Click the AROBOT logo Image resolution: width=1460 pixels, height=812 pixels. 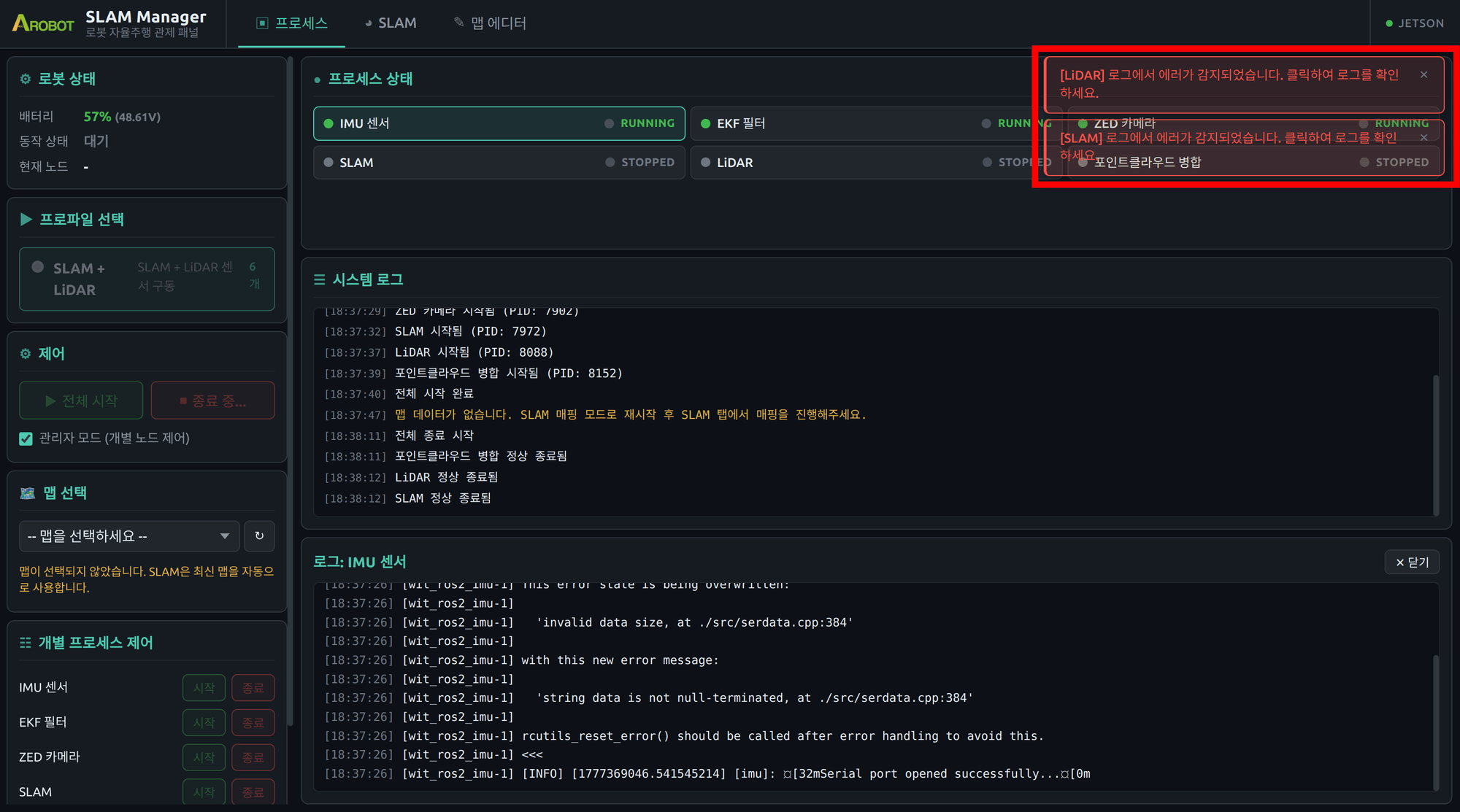click(43, 23)
